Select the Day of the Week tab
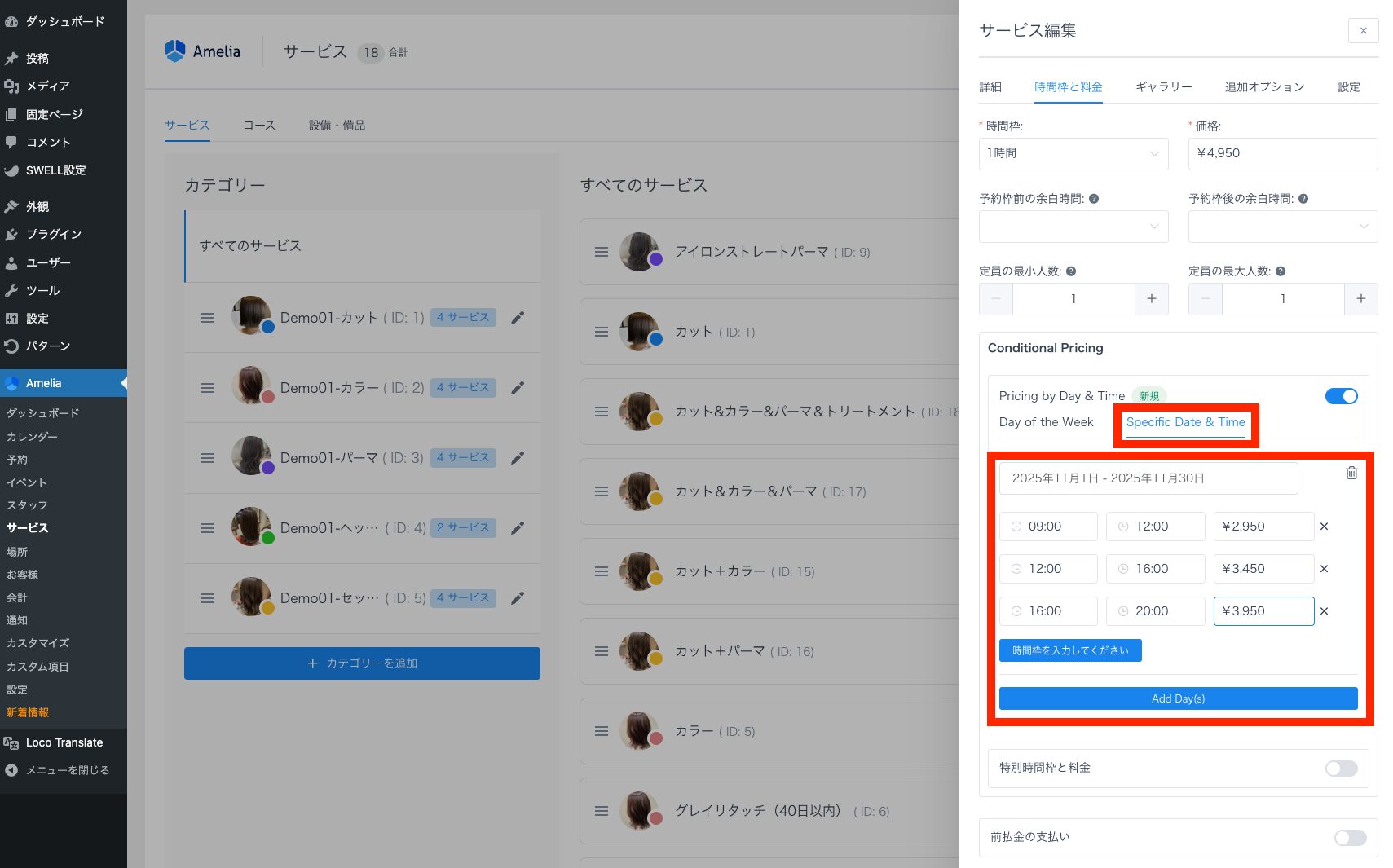1393x868 pixels. (1046, 422)
